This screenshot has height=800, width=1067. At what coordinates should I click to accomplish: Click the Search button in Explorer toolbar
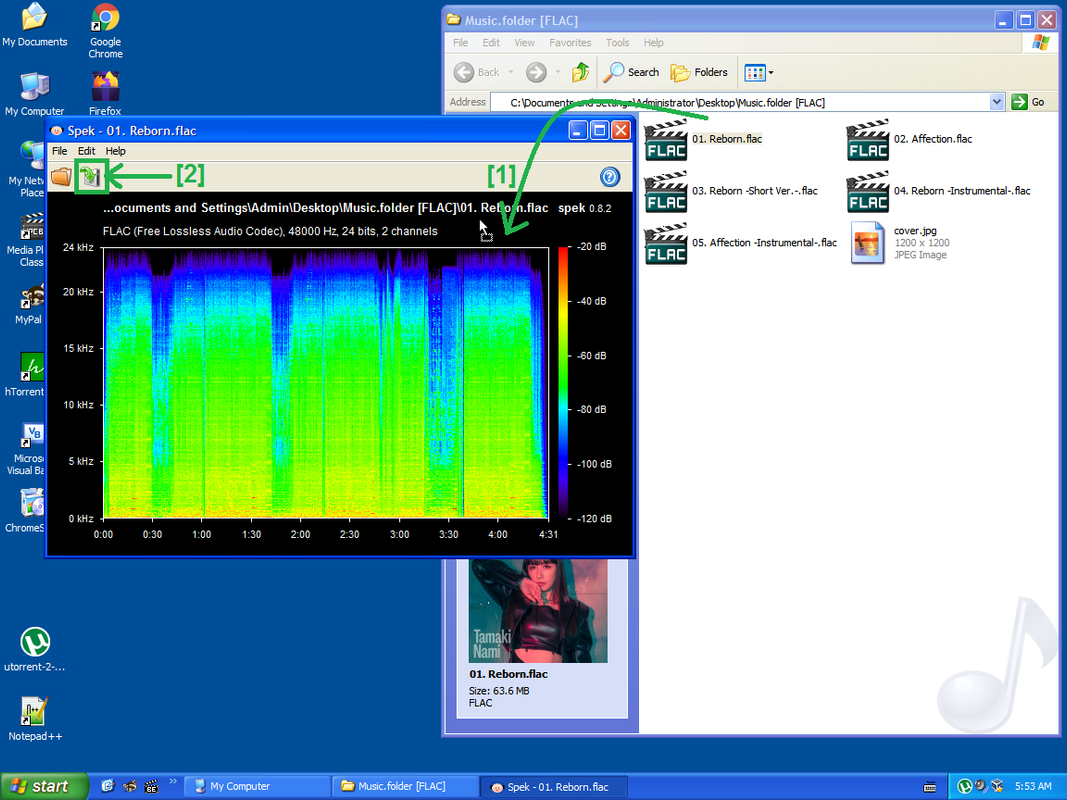pos(631,72)
